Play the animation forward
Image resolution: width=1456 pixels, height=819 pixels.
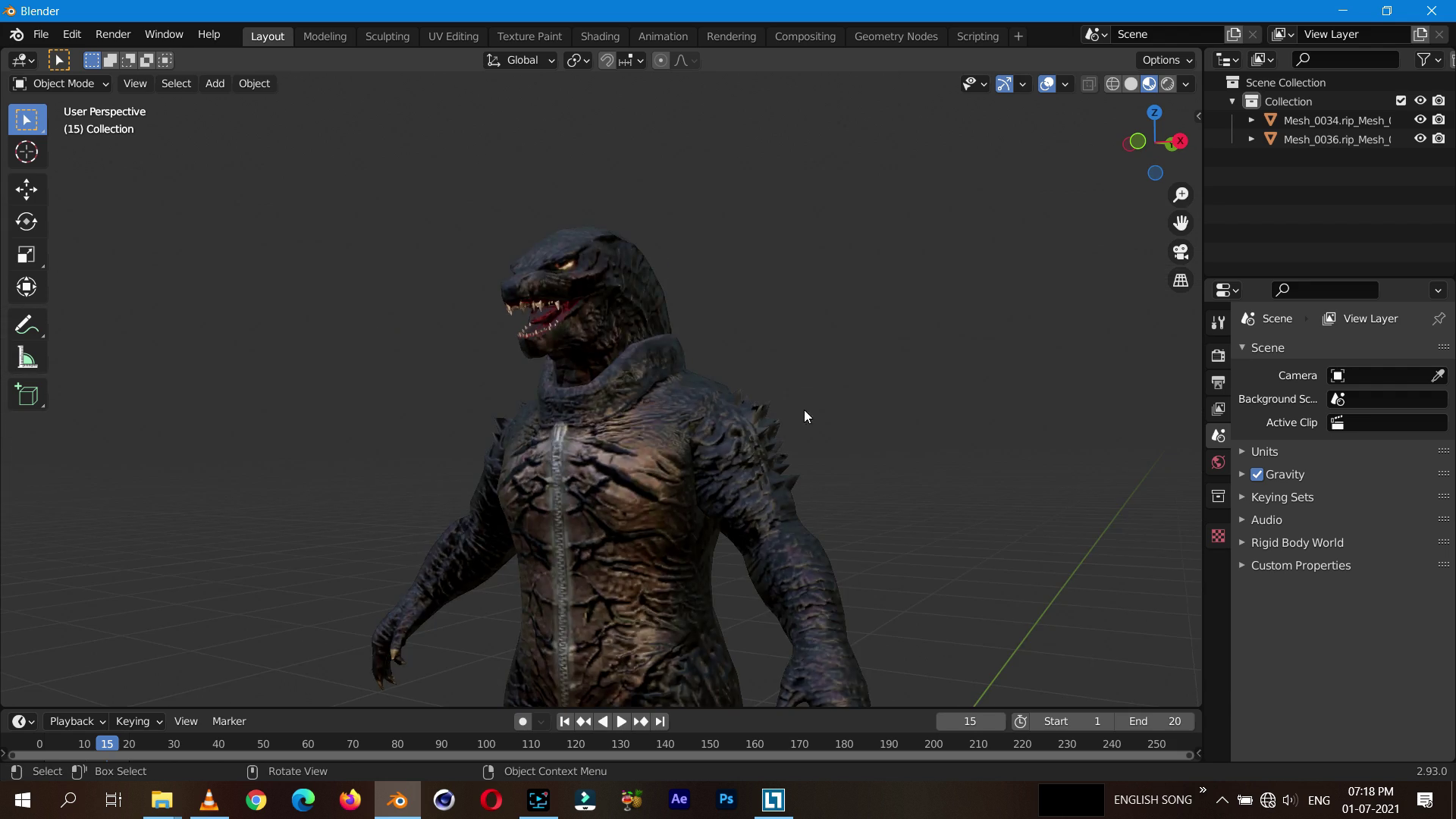coord(621,721)
